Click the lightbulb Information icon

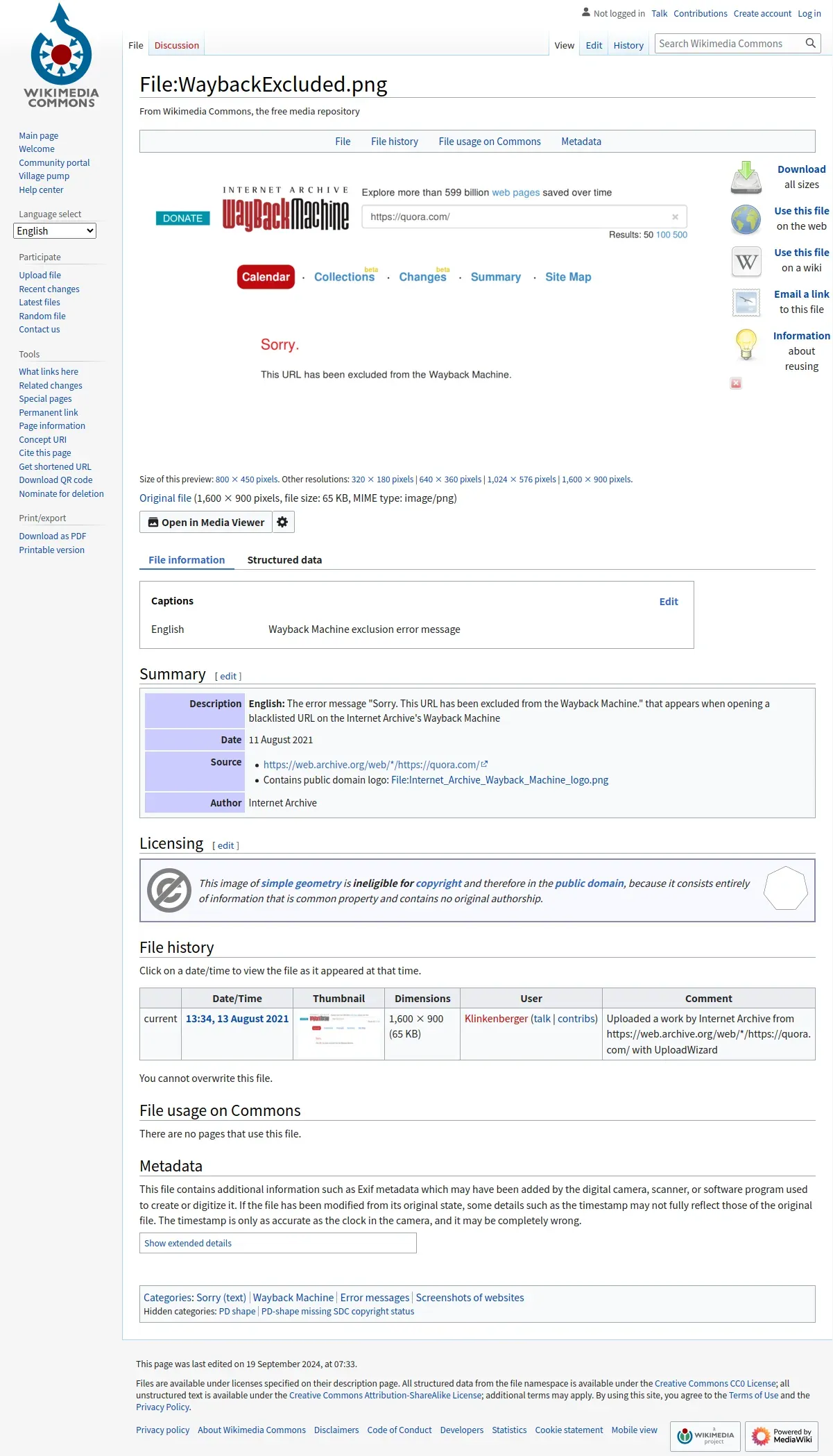tap(746, 344)
